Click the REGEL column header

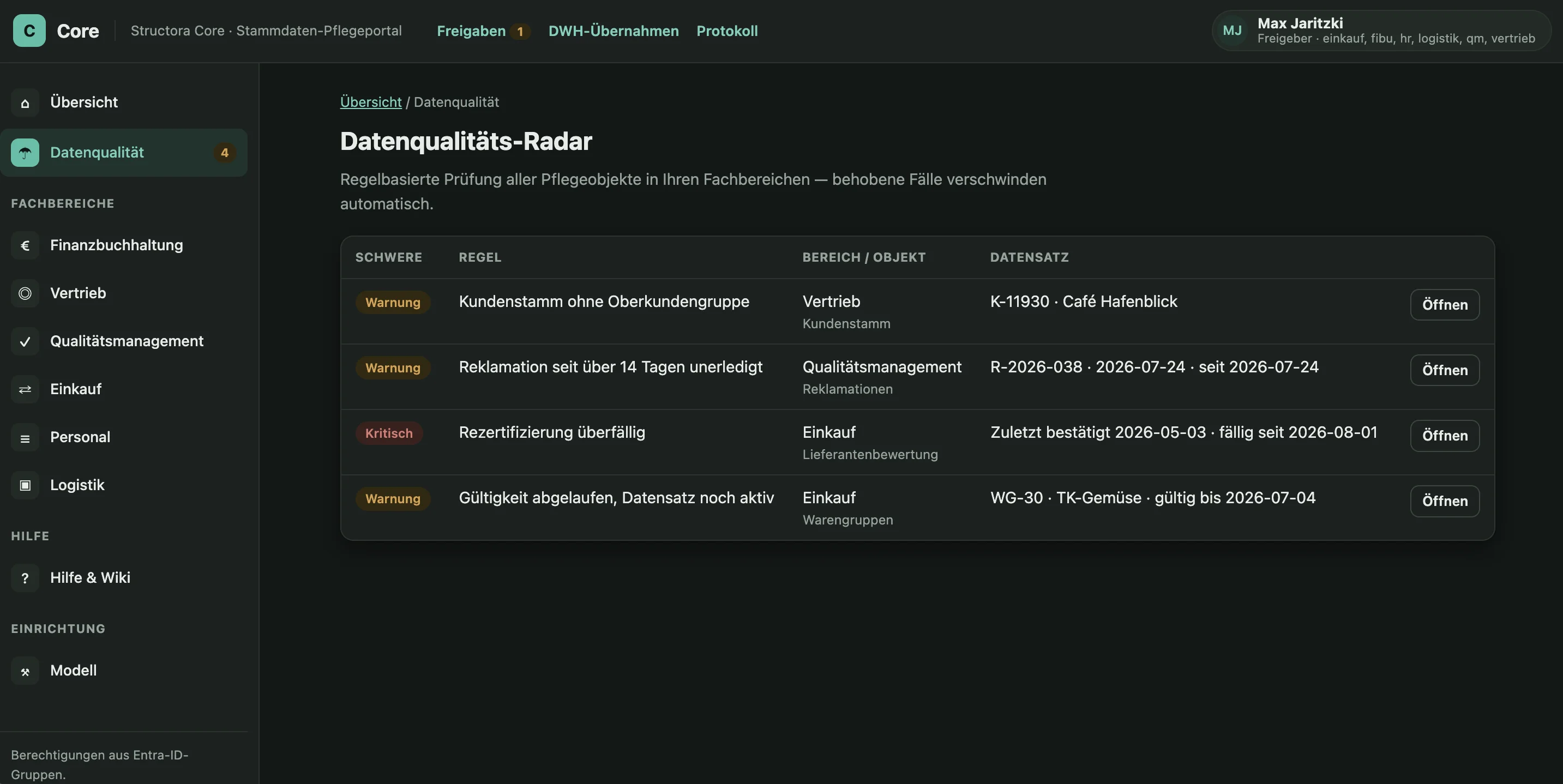pyautogui.click(x=480, y=257)
